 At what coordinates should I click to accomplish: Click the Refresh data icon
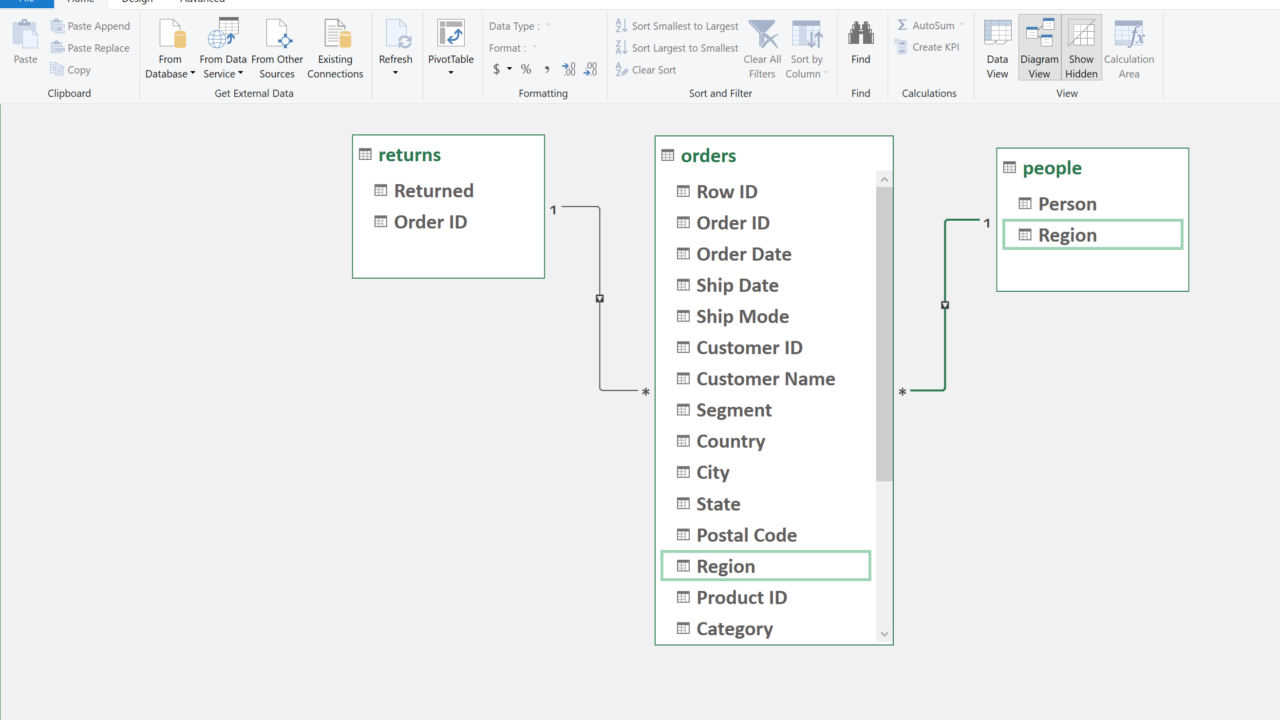pos(396,38)
